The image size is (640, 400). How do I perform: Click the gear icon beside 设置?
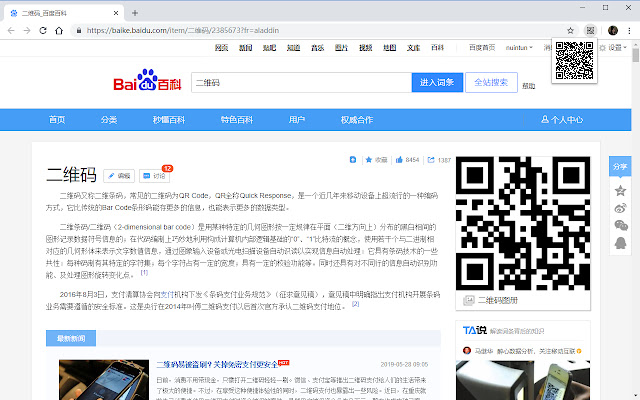602,48
